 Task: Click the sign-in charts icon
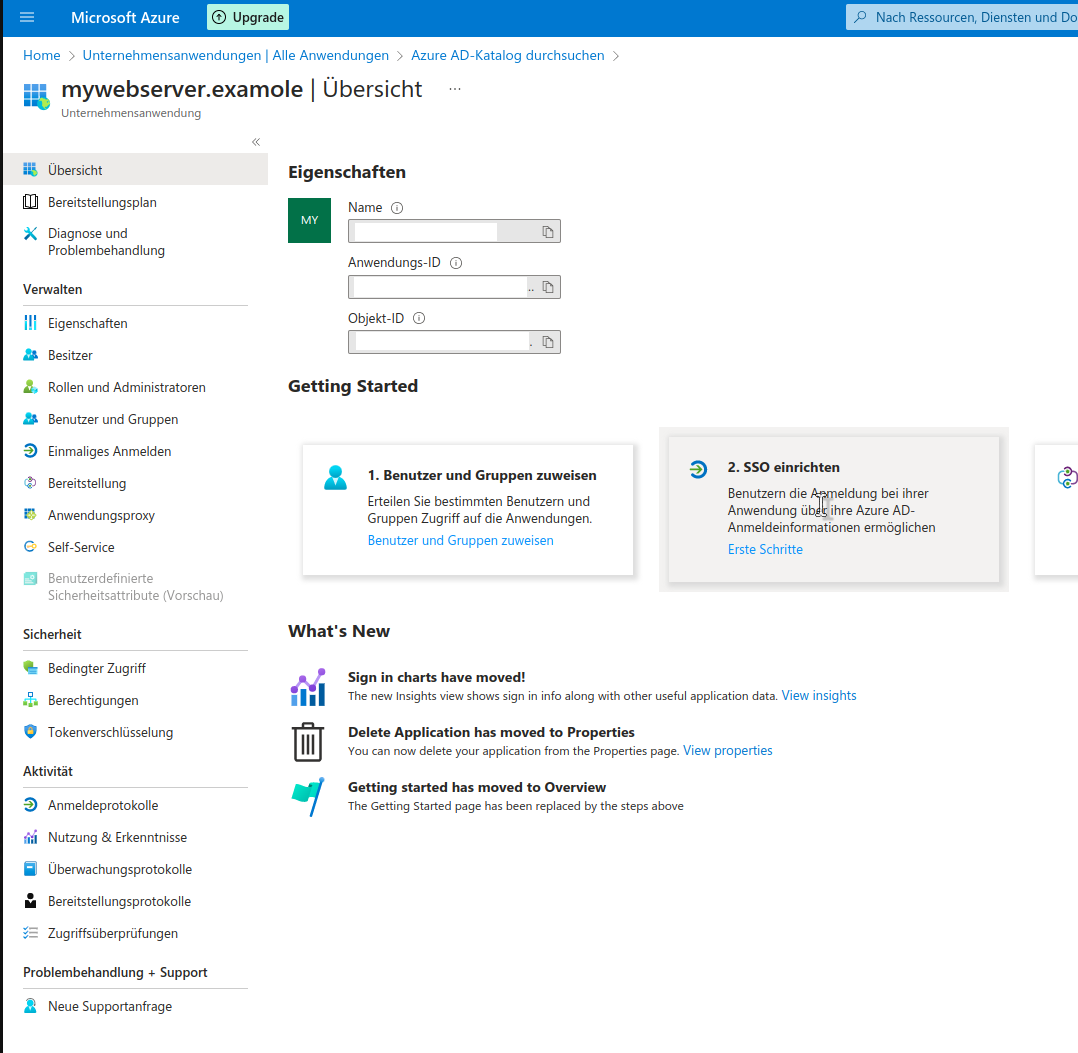pyautogui.click(x=308, y=687)
